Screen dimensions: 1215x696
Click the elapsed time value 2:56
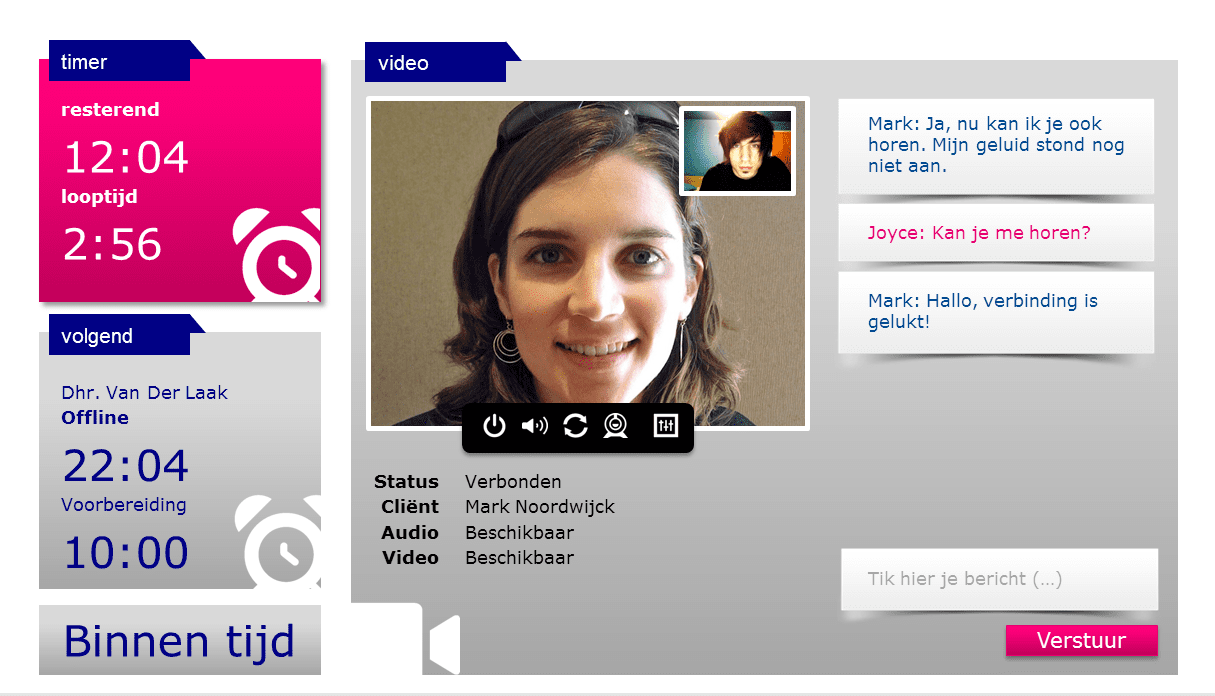coord(113,245)
